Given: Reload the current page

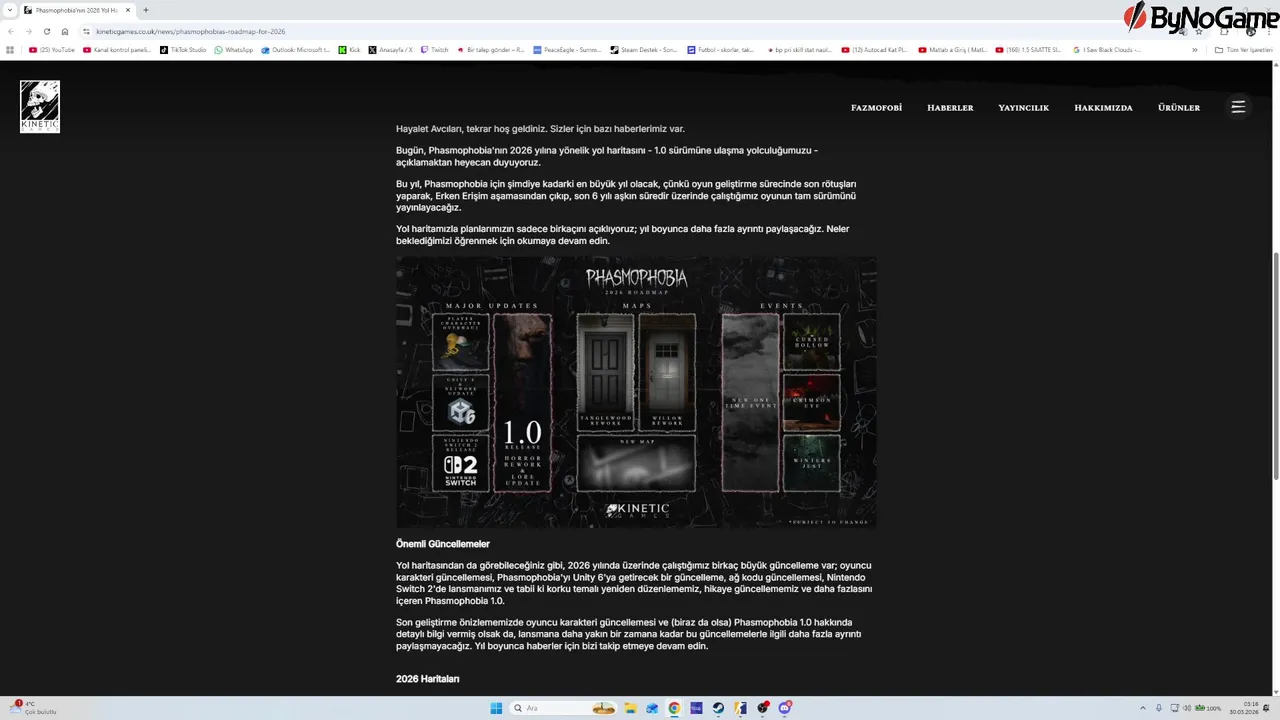Looking at the screenshot, I should [47, 31].
